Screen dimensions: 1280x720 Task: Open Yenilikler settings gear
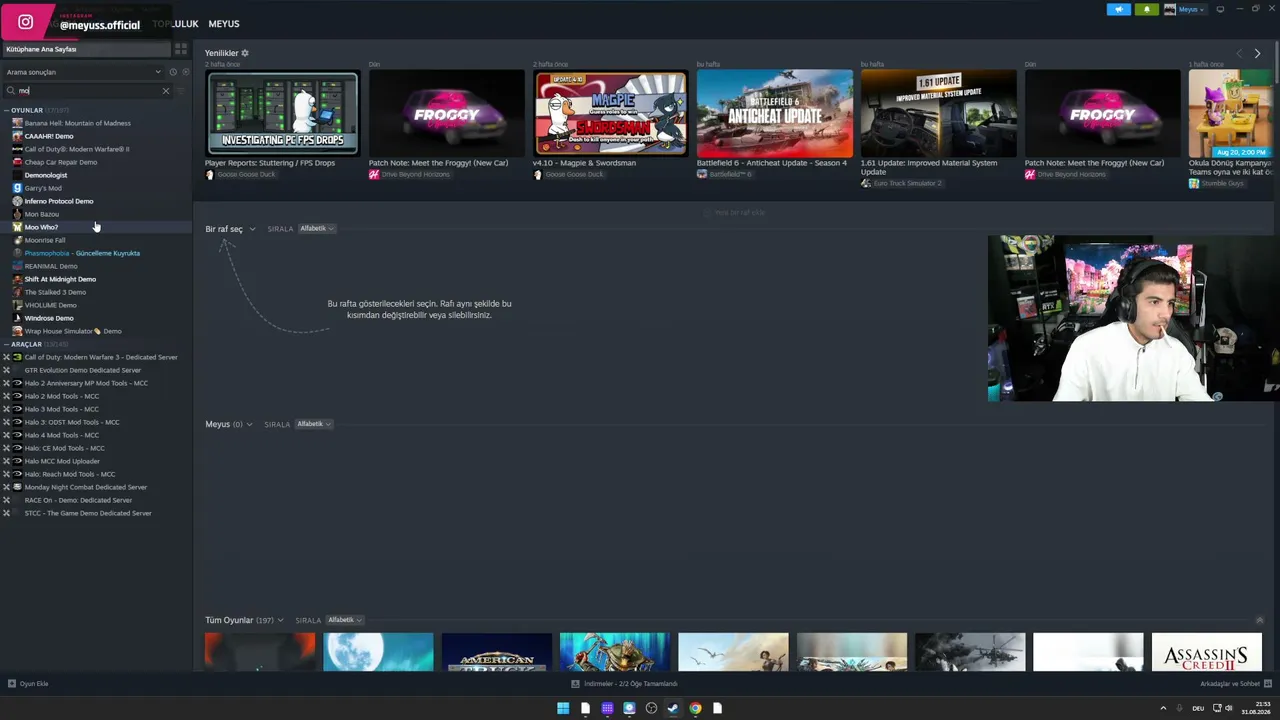point(245,53)
